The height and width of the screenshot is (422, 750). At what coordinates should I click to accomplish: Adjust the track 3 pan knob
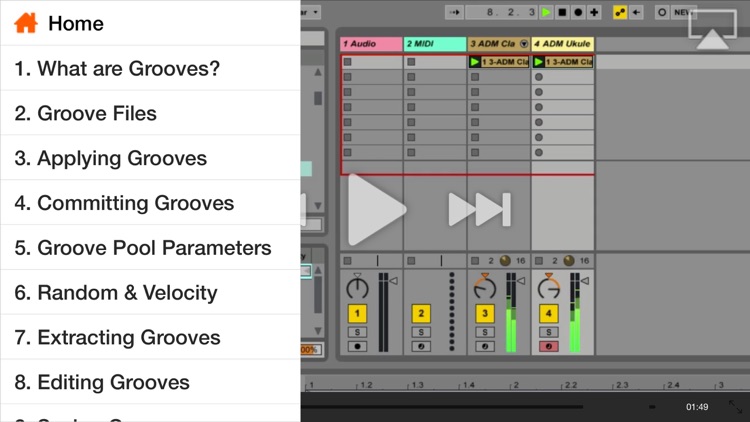tap(485, 287)
